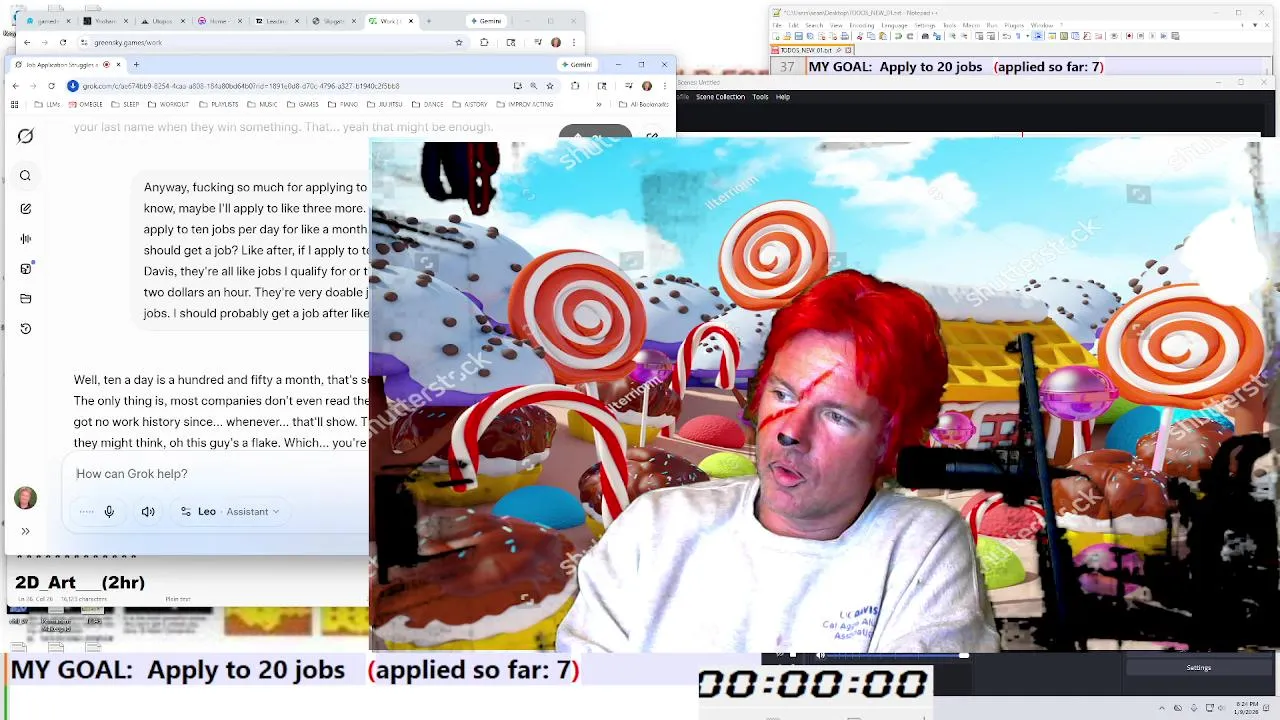The width and height of the screenshot is (1280, 720).
Task: Open the DANCE bookmarks folder
Action: point(428,104)
